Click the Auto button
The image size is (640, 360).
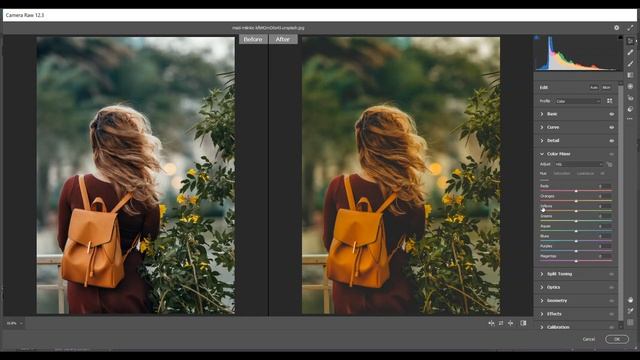pos(593,87)
